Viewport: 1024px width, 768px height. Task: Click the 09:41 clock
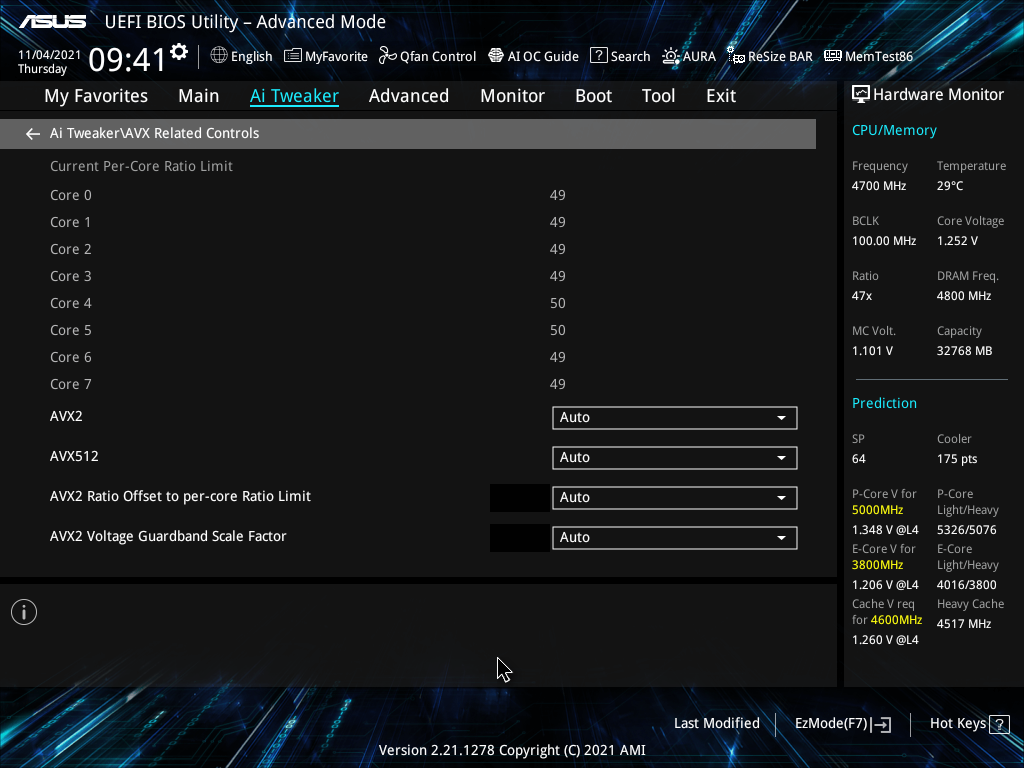(x=127, y=59)
